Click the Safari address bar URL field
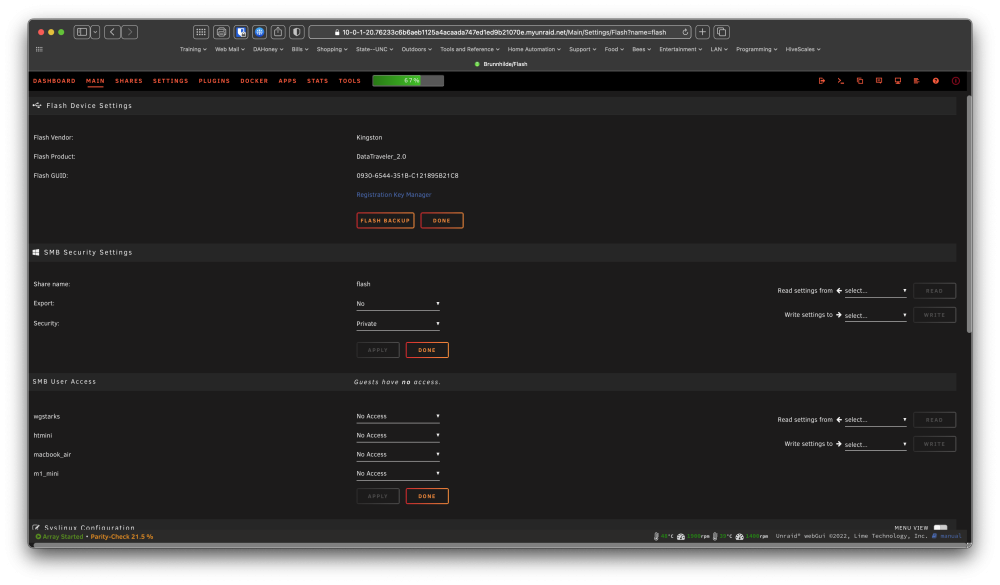This screenshot has width=1000, height=585. pos(500,32)
